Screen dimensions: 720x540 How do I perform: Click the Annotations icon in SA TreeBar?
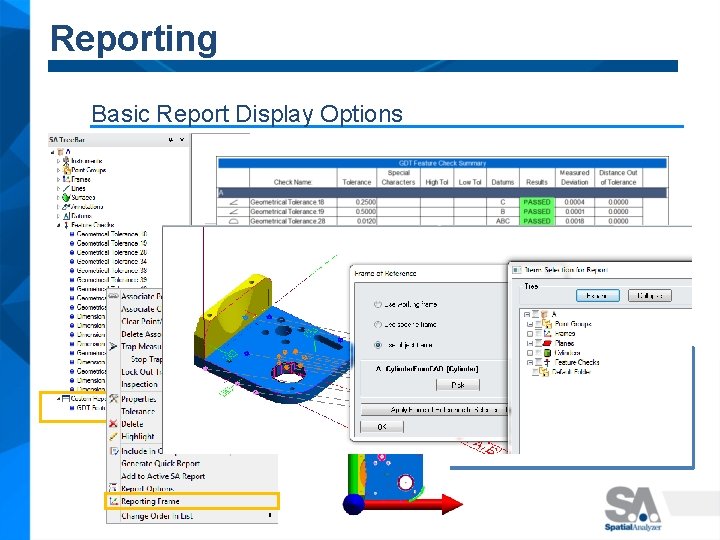coord(66,206)
